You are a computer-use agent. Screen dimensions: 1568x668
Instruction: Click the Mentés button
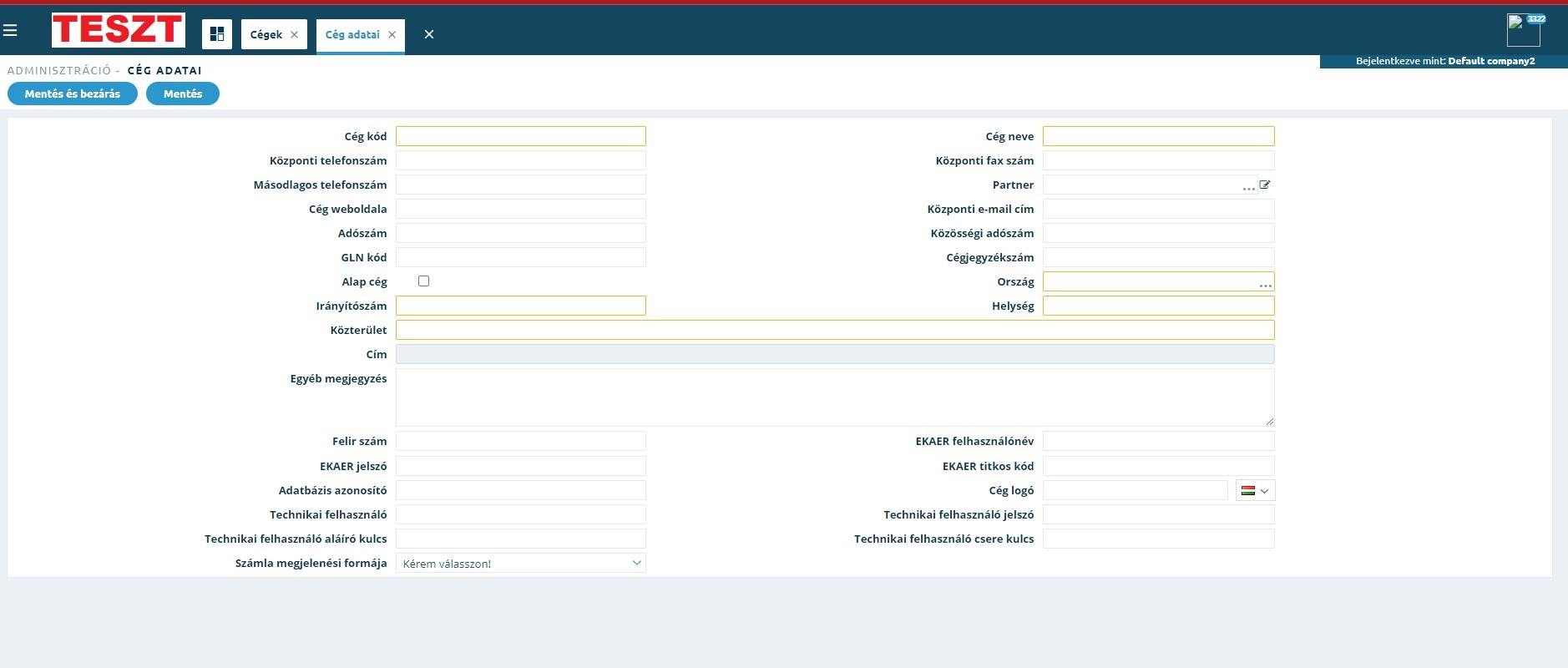183,94
